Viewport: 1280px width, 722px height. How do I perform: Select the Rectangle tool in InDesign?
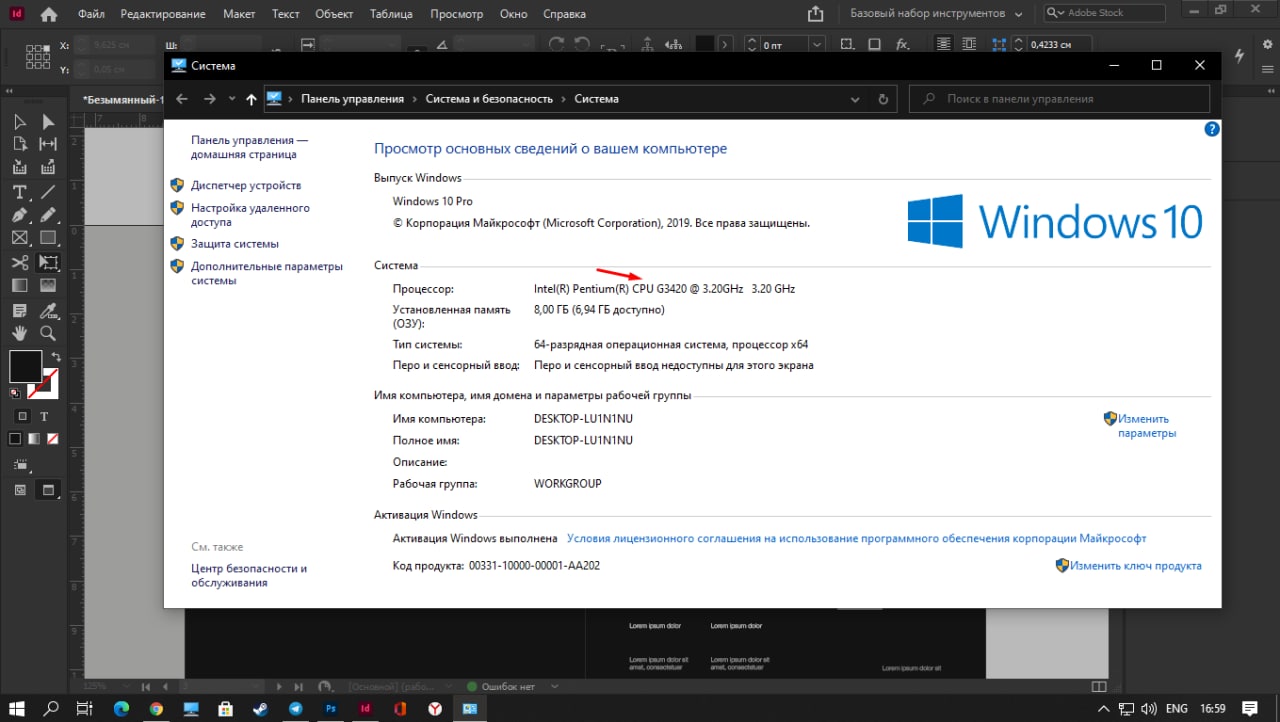(x=48, y=238)
